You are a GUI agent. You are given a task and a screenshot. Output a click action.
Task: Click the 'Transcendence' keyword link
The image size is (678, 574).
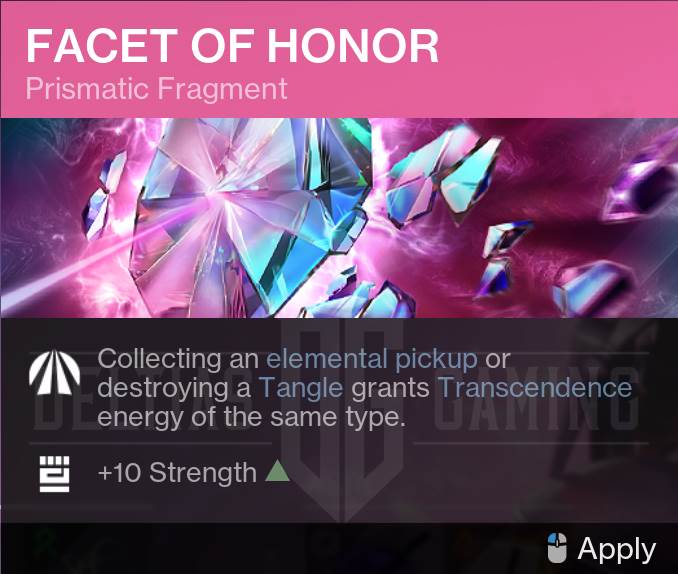tap(535, 387)
